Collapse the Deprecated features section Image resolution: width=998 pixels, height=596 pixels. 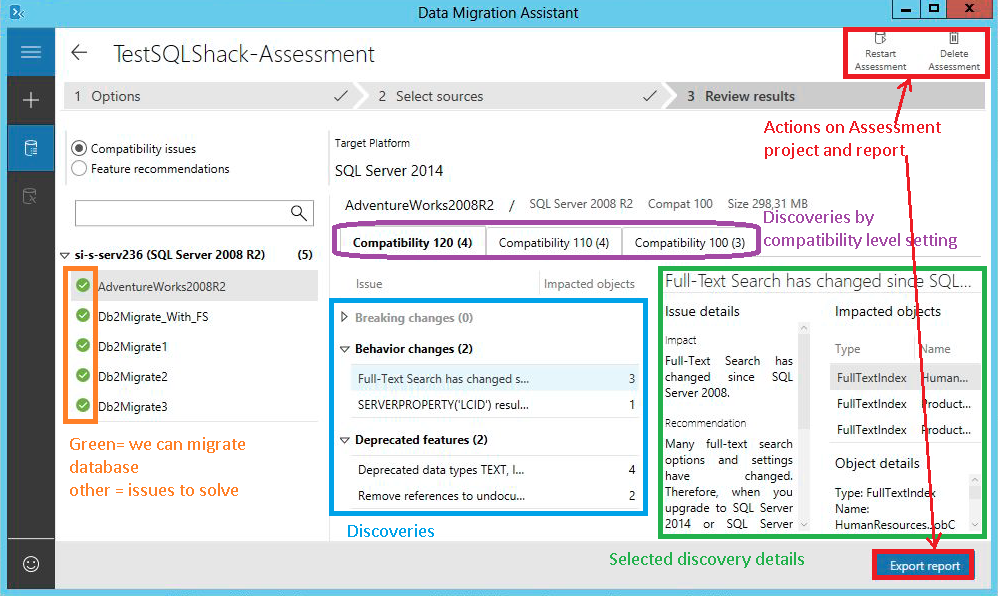(x=345, y=440)
